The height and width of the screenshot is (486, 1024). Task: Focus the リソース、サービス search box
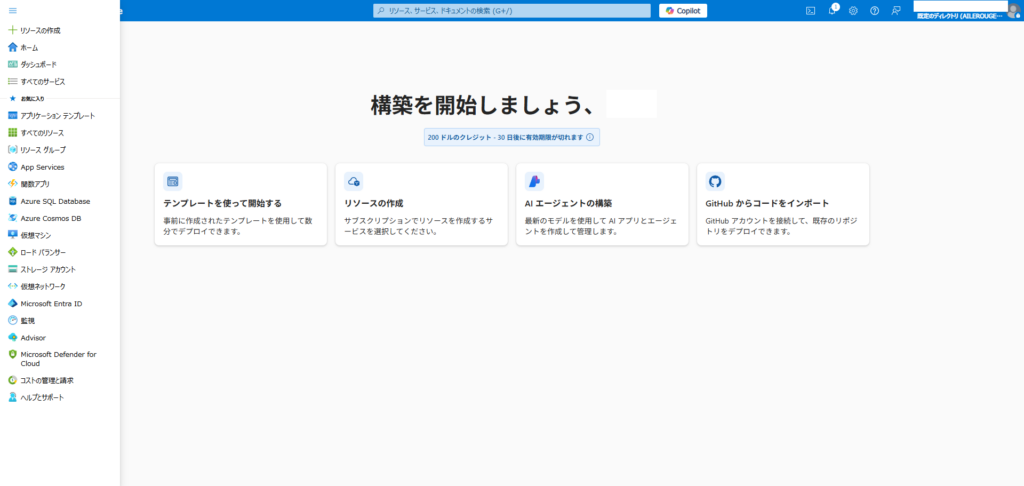[512, 10]
